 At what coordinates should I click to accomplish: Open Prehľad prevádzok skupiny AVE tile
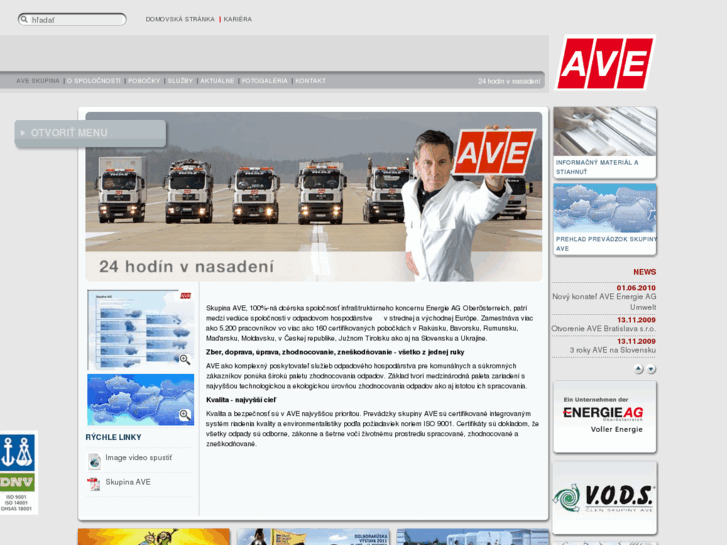tap(605, 219)
